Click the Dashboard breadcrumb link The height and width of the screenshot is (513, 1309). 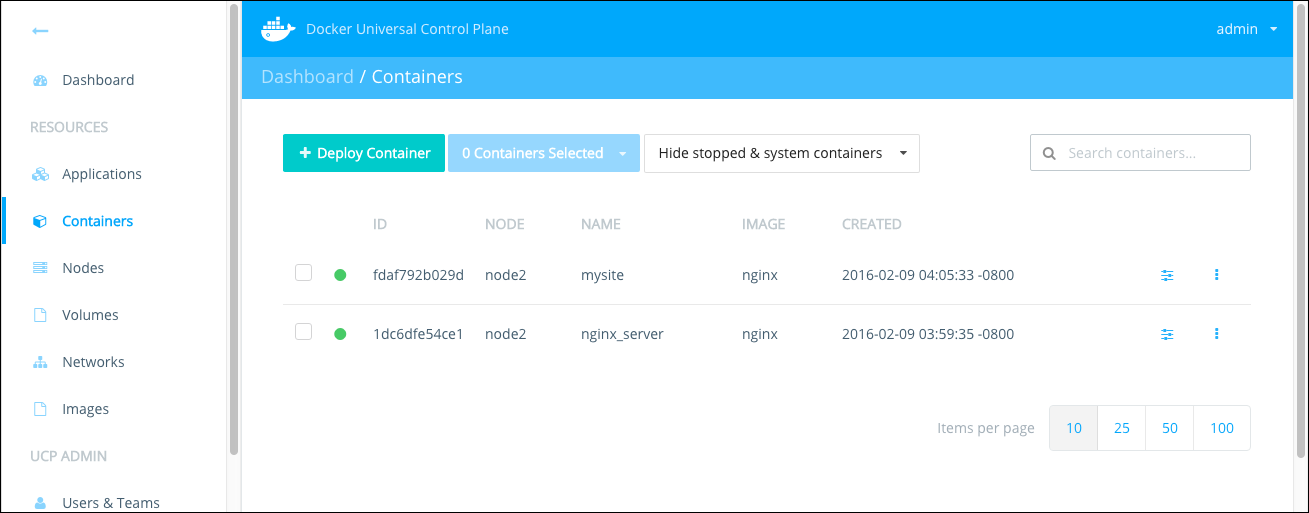(307, 77)
